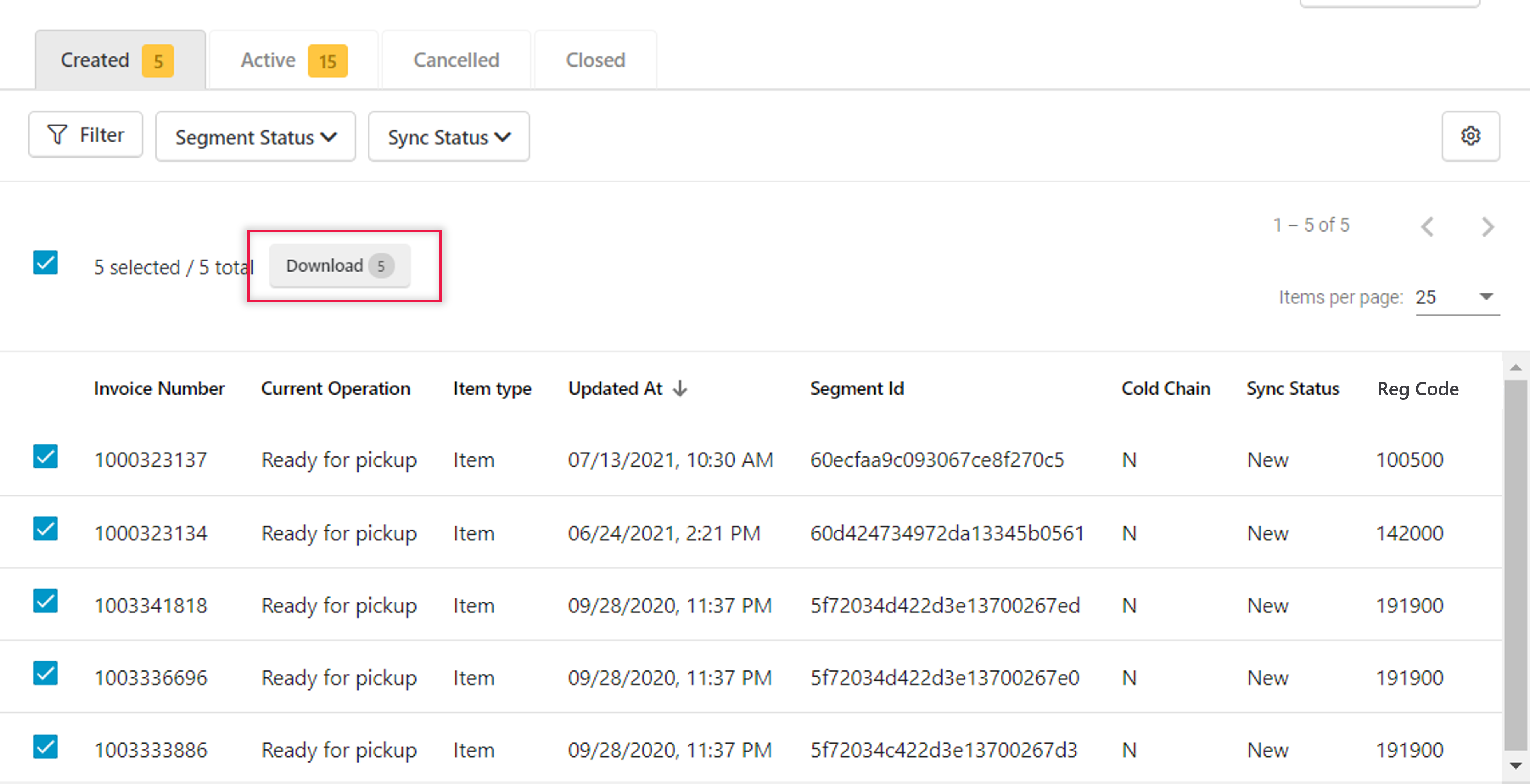The width and height of the screenshot is (1530, 784).
Task: Click segment id 60d424734972da13345b0561
Action: pyautogui.click(x=947, y=533)
